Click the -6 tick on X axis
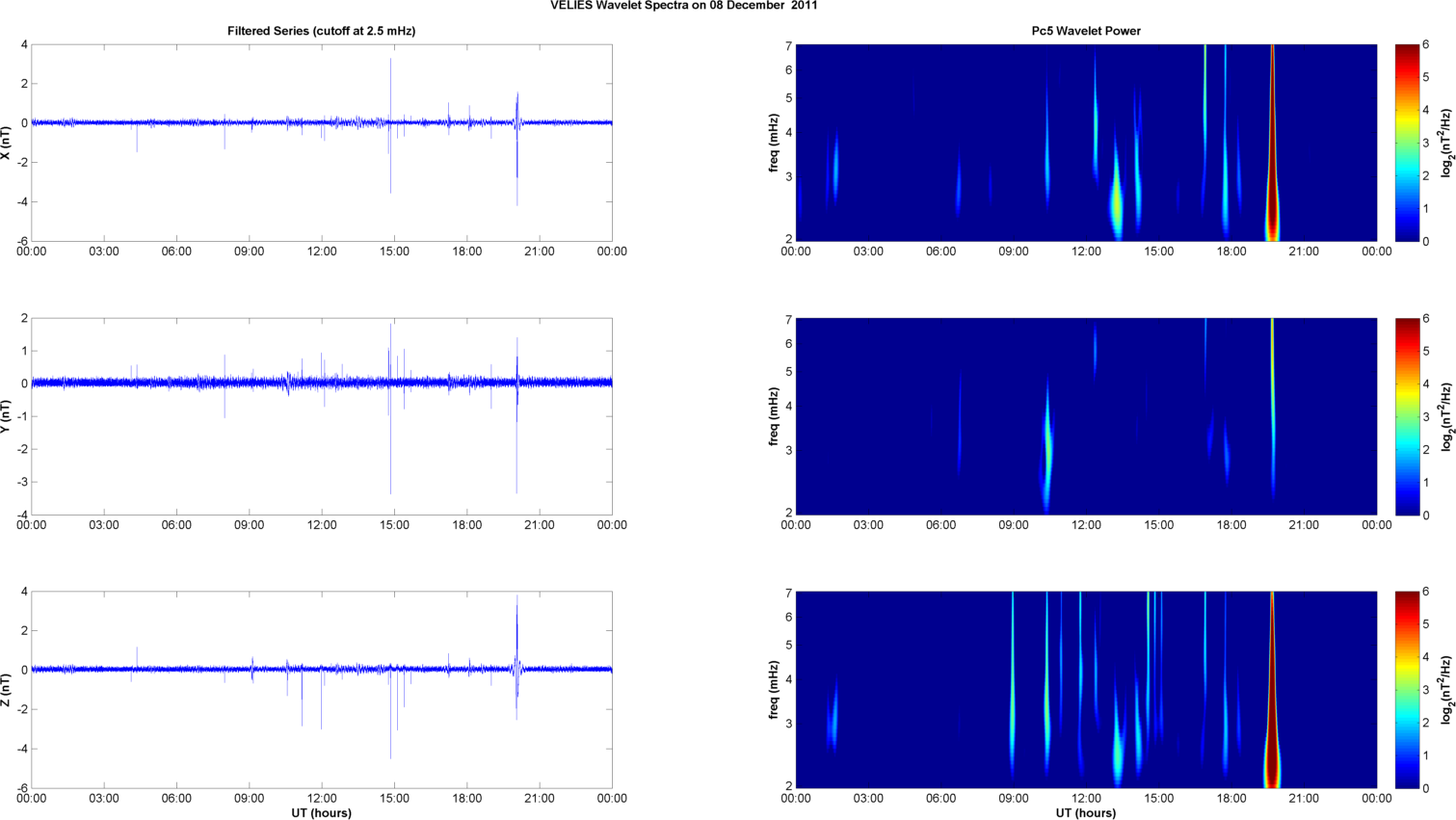1456x820 pixels. pos(22,241)
